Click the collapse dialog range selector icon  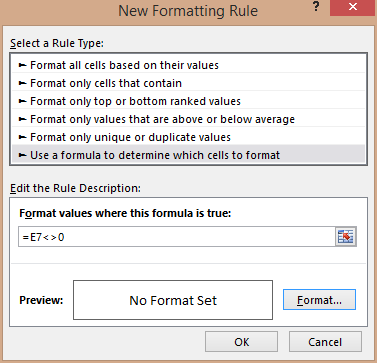346,237
